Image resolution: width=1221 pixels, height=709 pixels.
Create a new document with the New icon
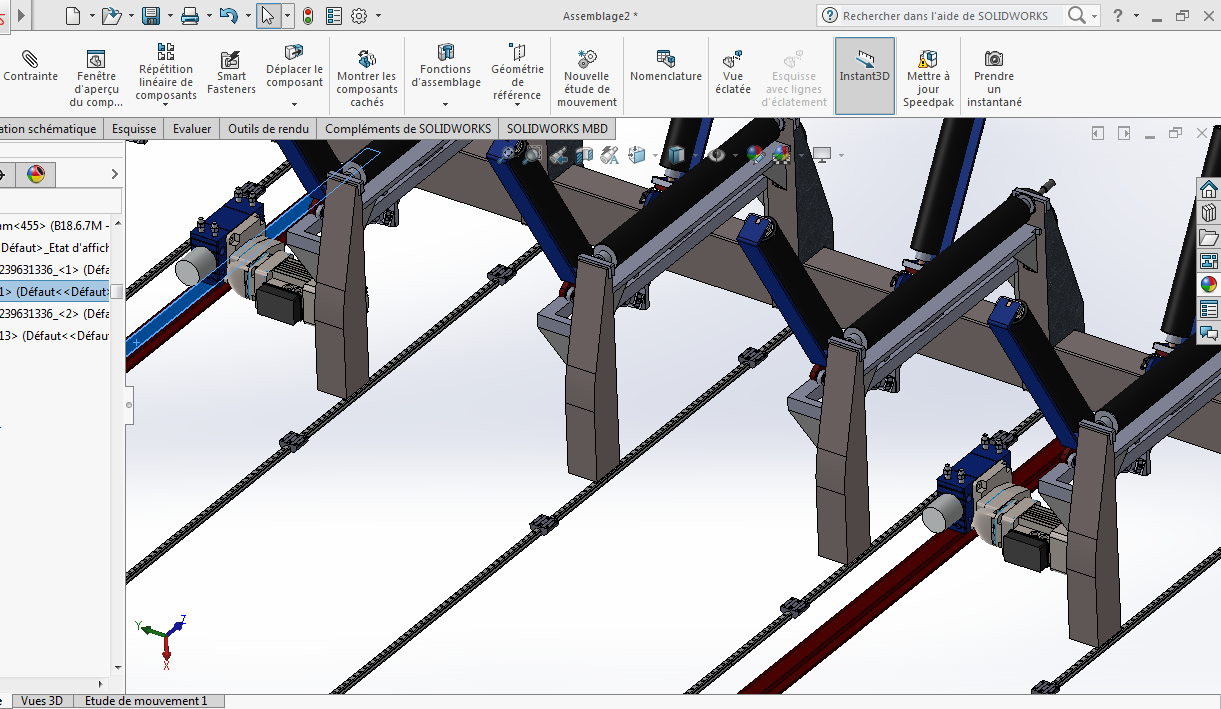(72, 15)
